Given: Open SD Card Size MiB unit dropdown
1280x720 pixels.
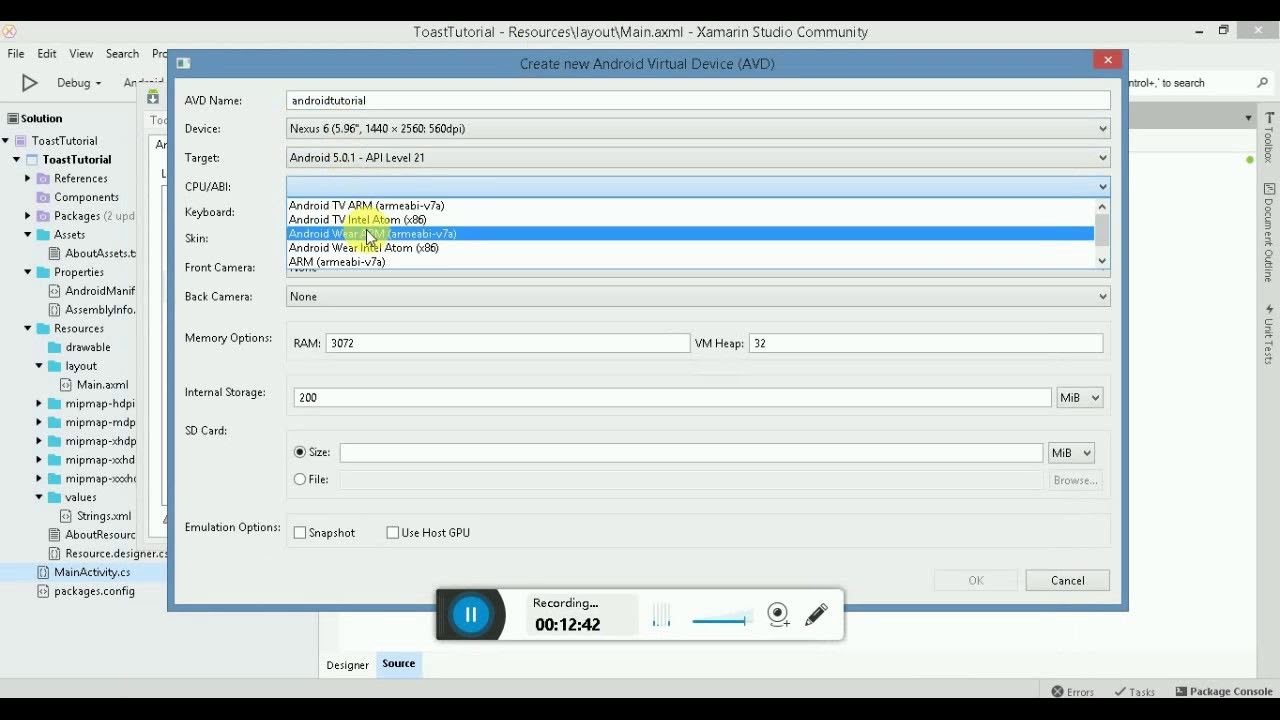Looking at the screenshot, I should coord(1071,453).
